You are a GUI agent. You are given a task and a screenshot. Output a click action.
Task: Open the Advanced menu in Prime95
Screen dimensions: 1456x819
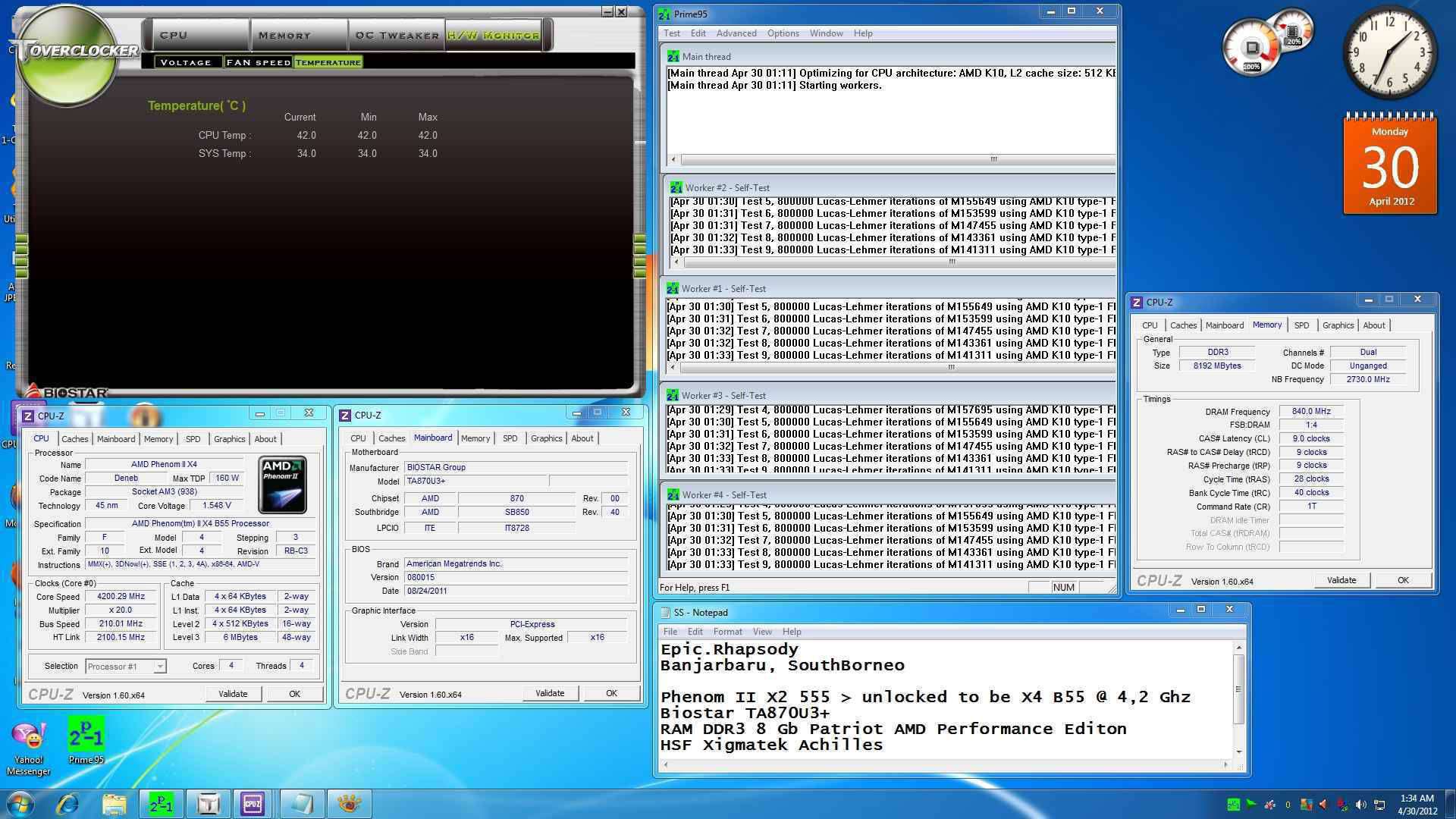tap(736, 33)
